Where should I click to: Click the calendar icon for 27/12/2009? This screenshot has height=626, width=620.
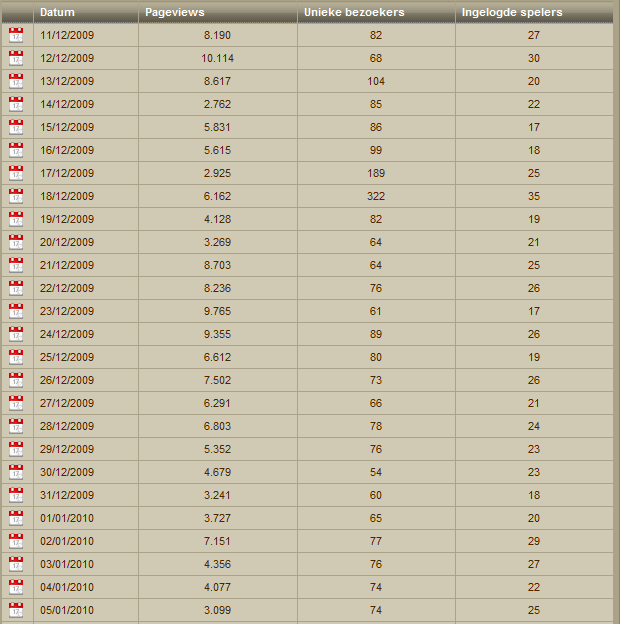tap(16, 403)
